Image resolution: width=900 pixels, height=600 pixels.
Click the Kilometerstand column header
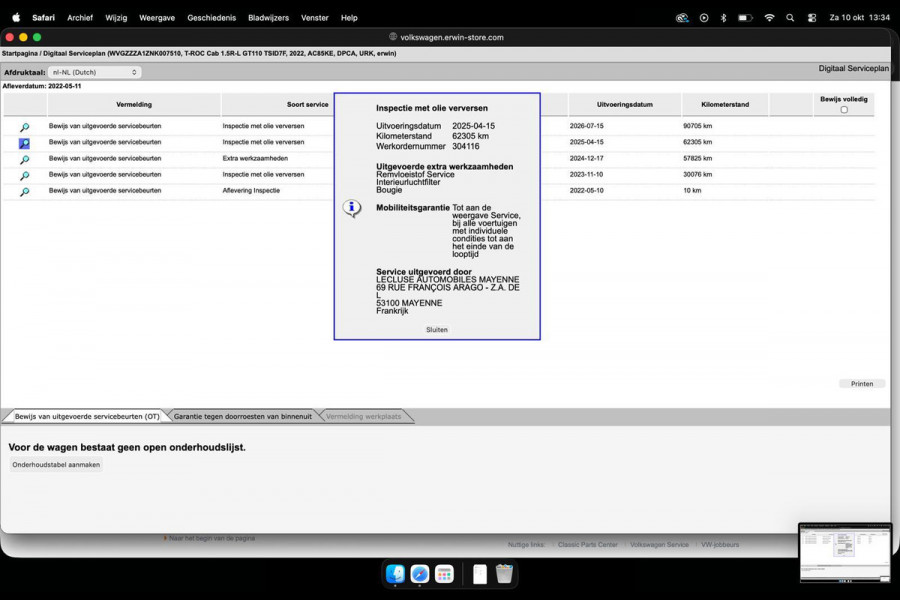click(725, 104)
